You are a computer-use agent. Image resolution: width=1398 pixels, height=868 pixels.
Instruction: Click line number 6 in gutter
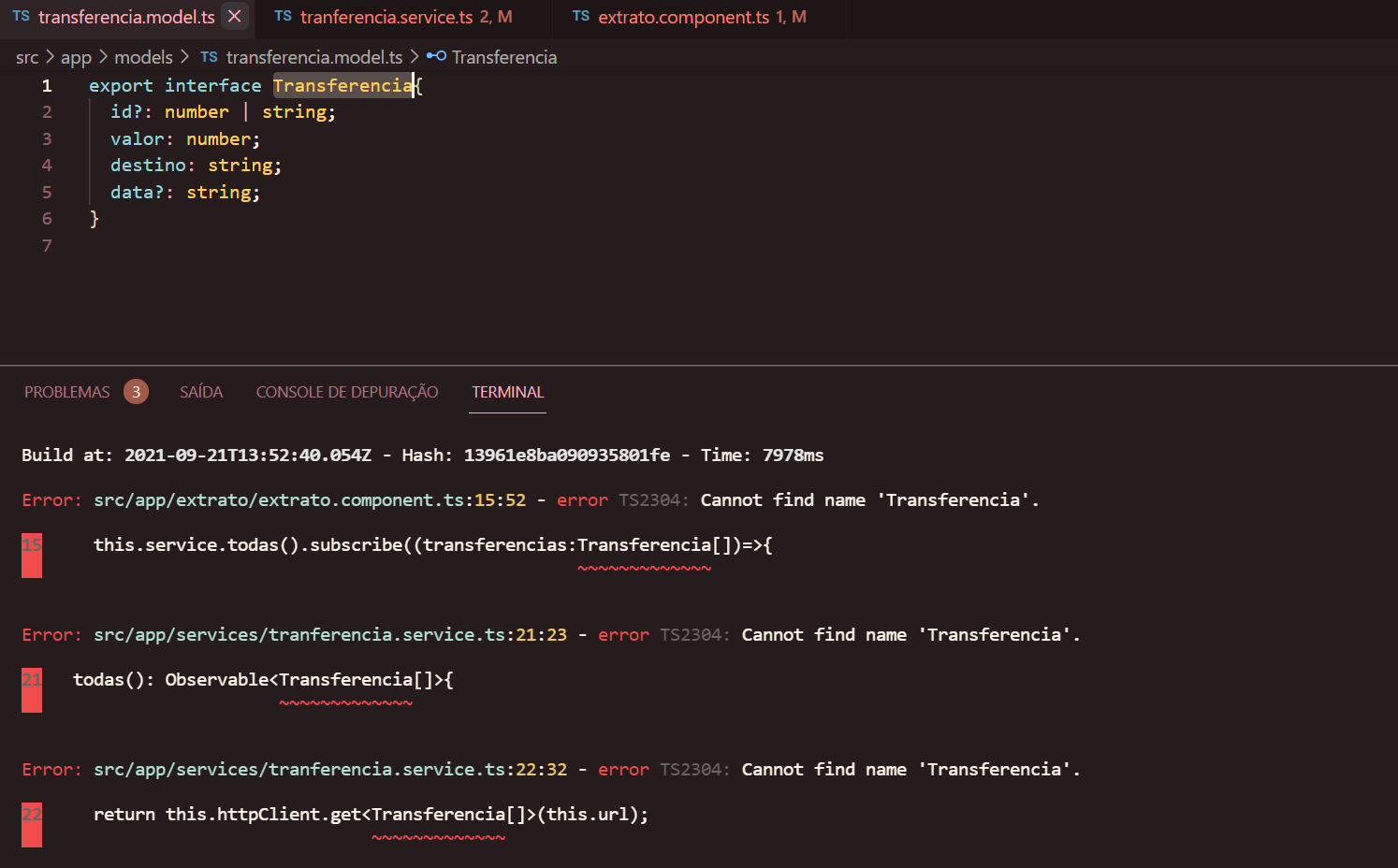47,219
